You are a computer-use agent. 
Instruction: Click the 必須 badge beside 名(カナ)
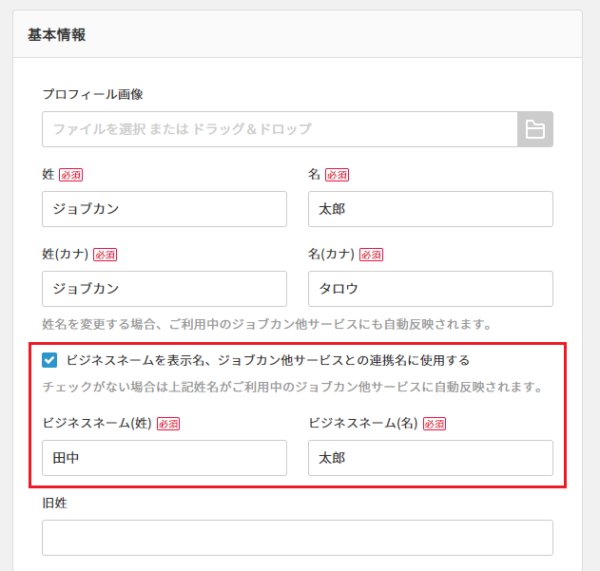coord(371,255)
